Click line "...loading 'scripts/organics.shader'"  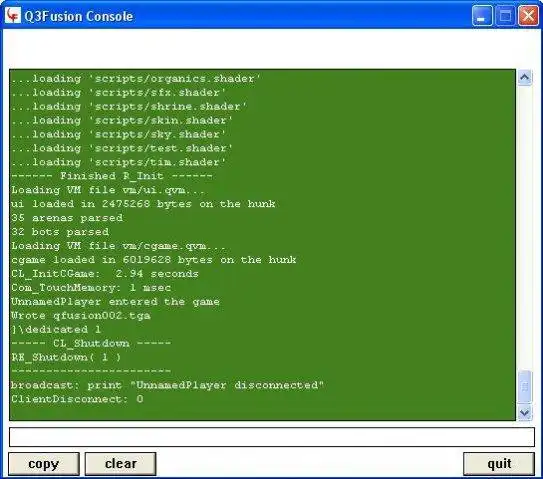[136, 79]
